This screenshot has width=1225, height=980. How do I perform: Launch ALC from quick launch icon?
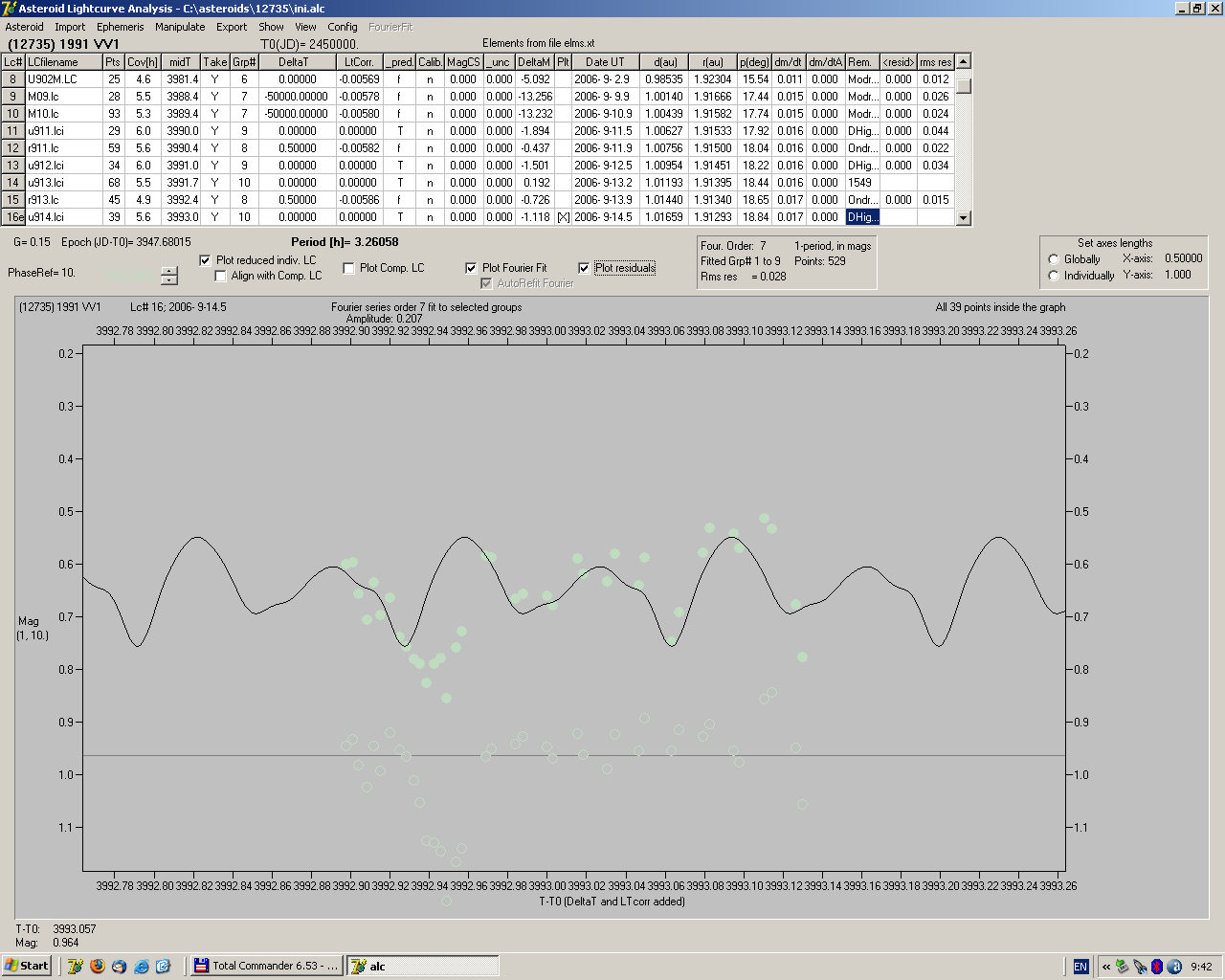coord(76,967)
